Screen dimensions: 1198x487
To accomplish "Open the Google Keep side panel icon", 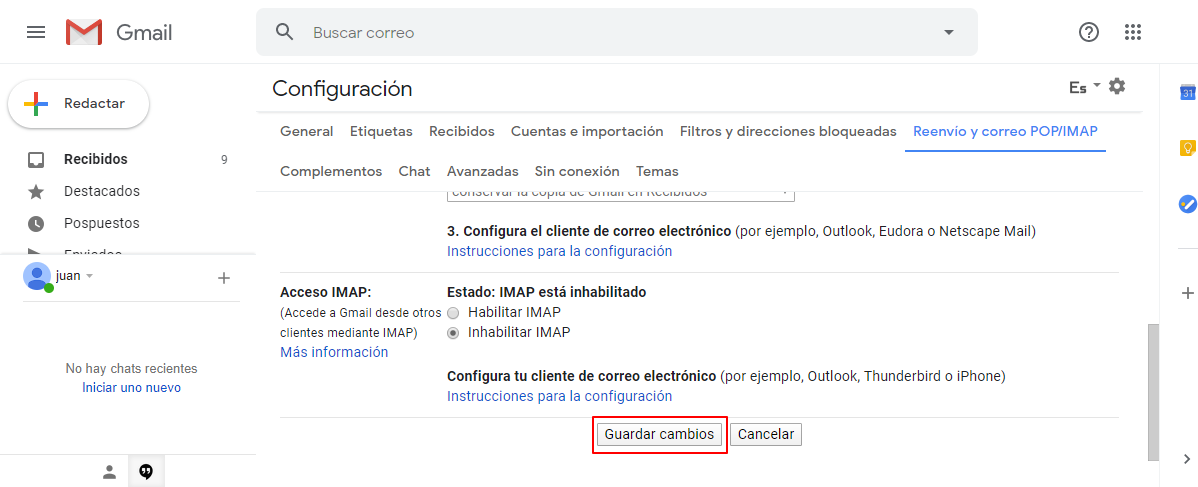I will [1187, 148].
